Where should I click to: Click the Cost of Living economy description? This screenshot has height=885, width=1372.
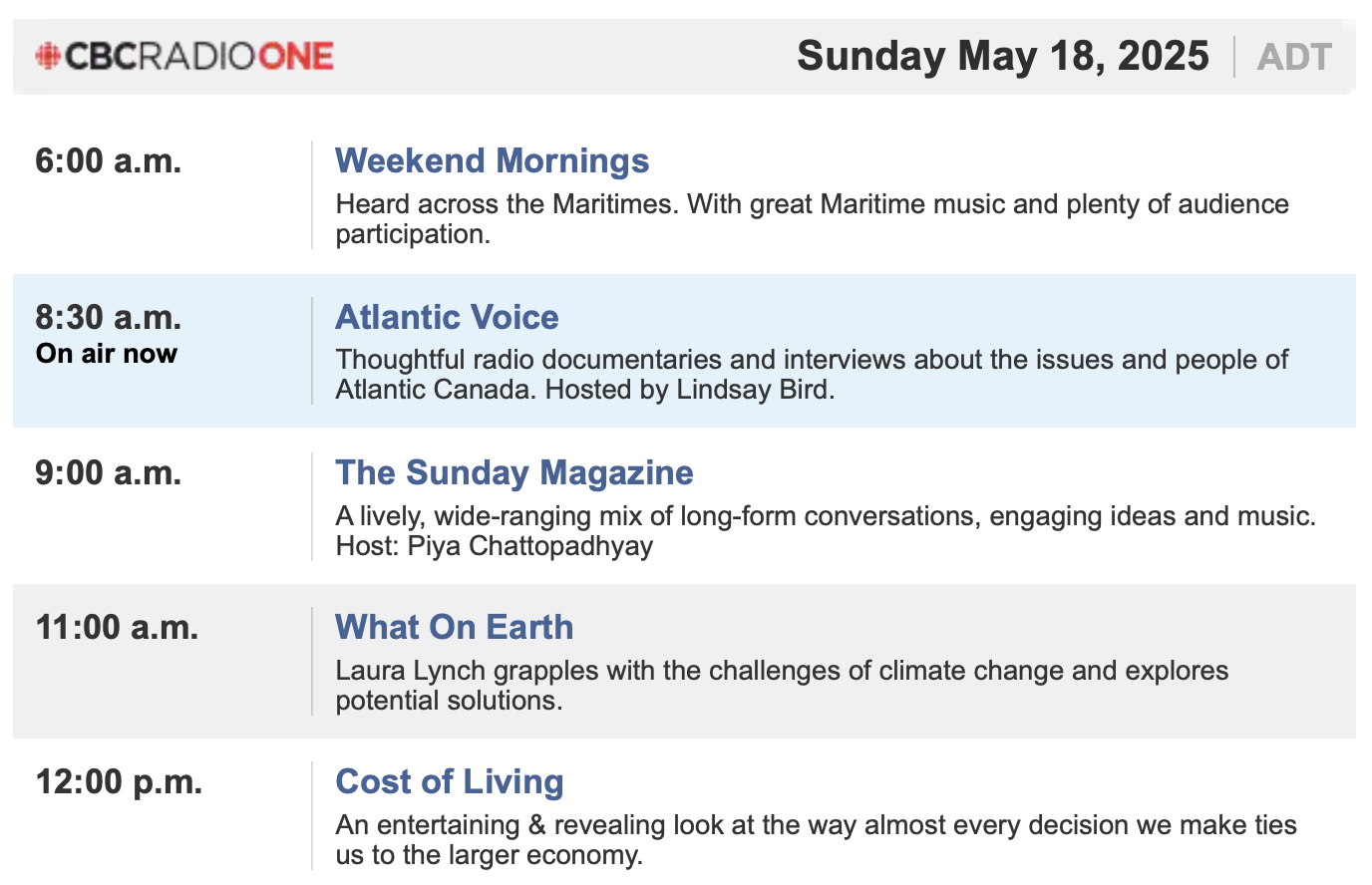[816, 840]
